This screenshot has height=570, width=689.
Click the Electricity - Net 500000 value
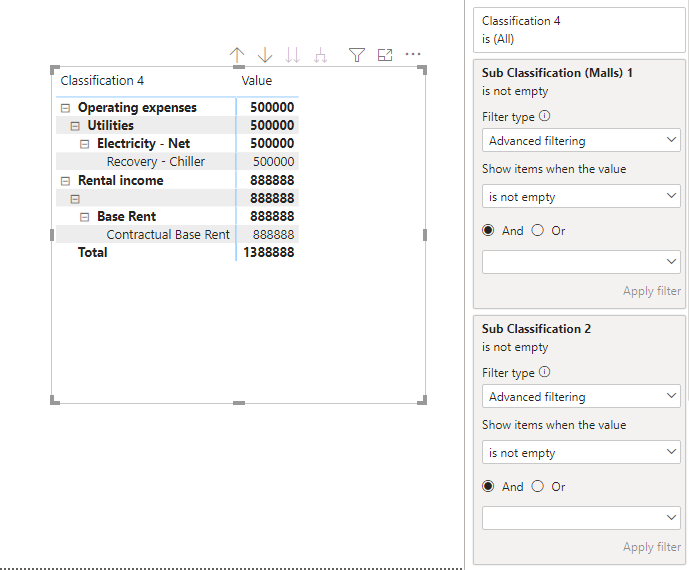272,144
